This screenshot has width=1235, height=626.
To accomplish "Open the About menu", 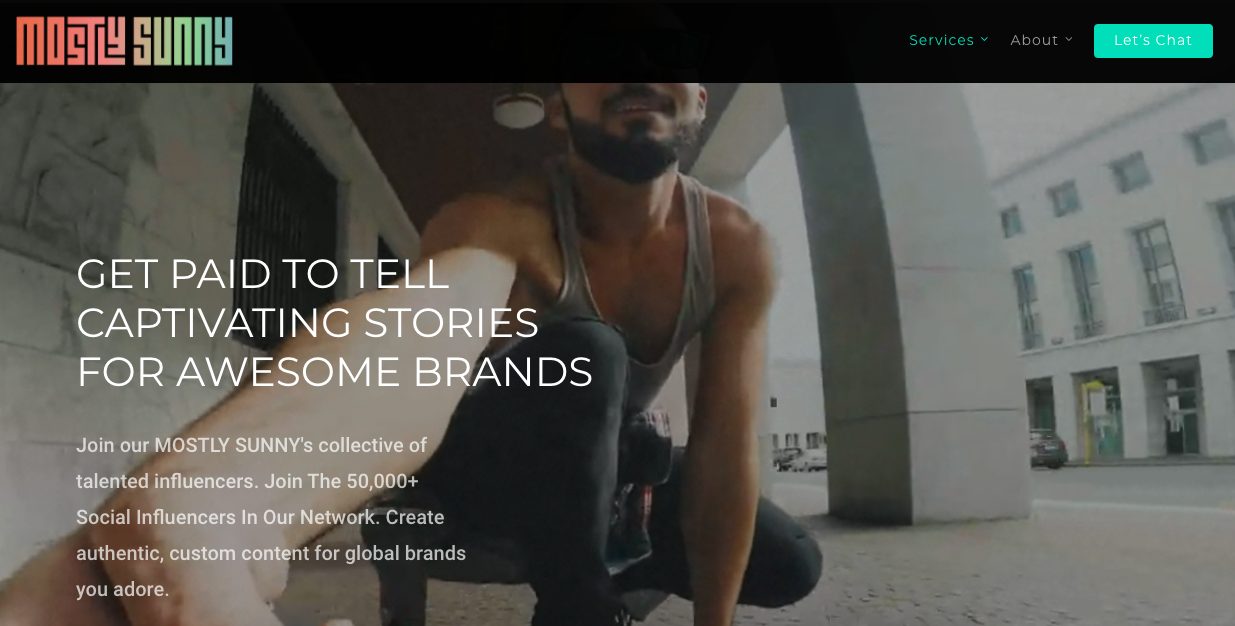I will point(1034,40).
